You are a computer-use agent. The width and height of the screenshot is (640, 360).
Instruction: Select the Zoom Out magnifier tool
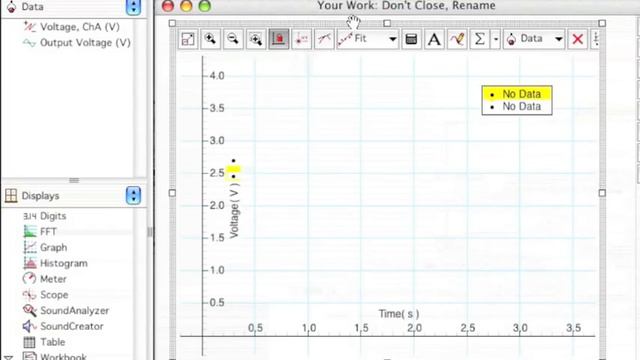tap(233, 39)
